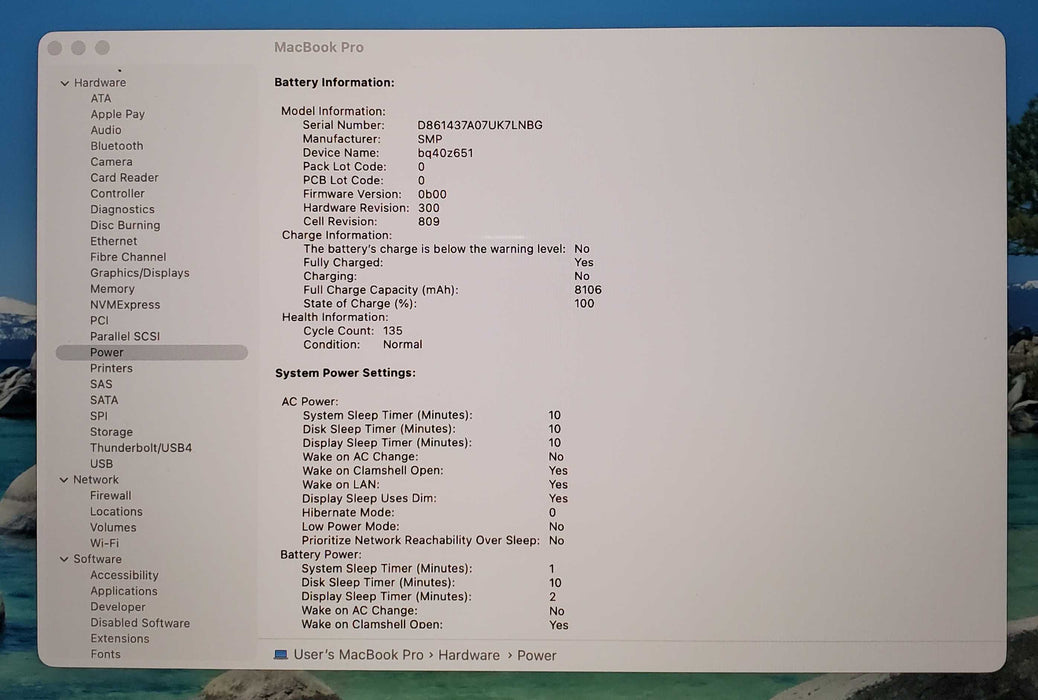The image size is (1038, 700).
Task: Click the System Power Settings heading
Action: [346, 373]
